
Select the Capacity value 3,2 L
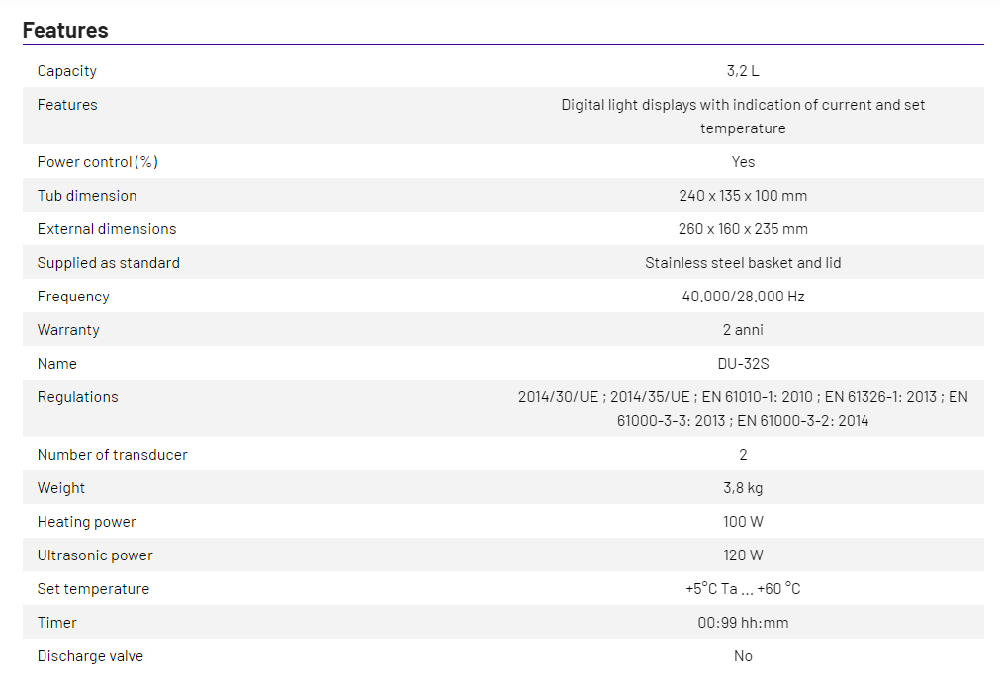click(742, 71)
